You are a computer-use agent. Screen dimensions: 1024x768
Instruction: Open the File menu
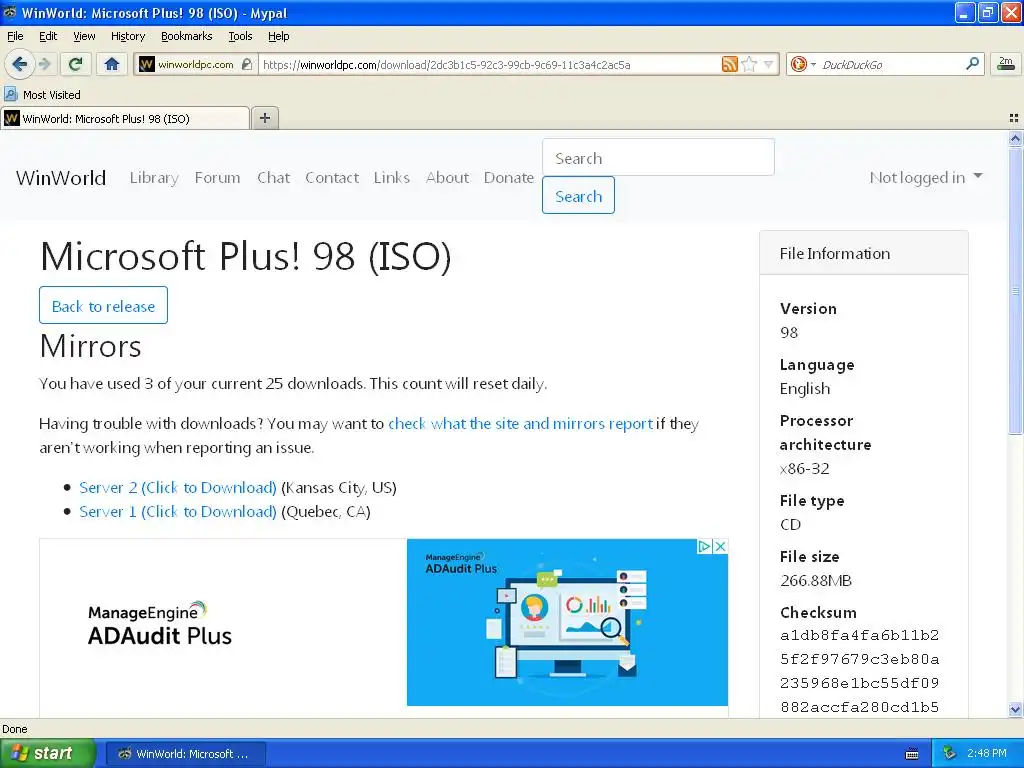click(15, 36)
